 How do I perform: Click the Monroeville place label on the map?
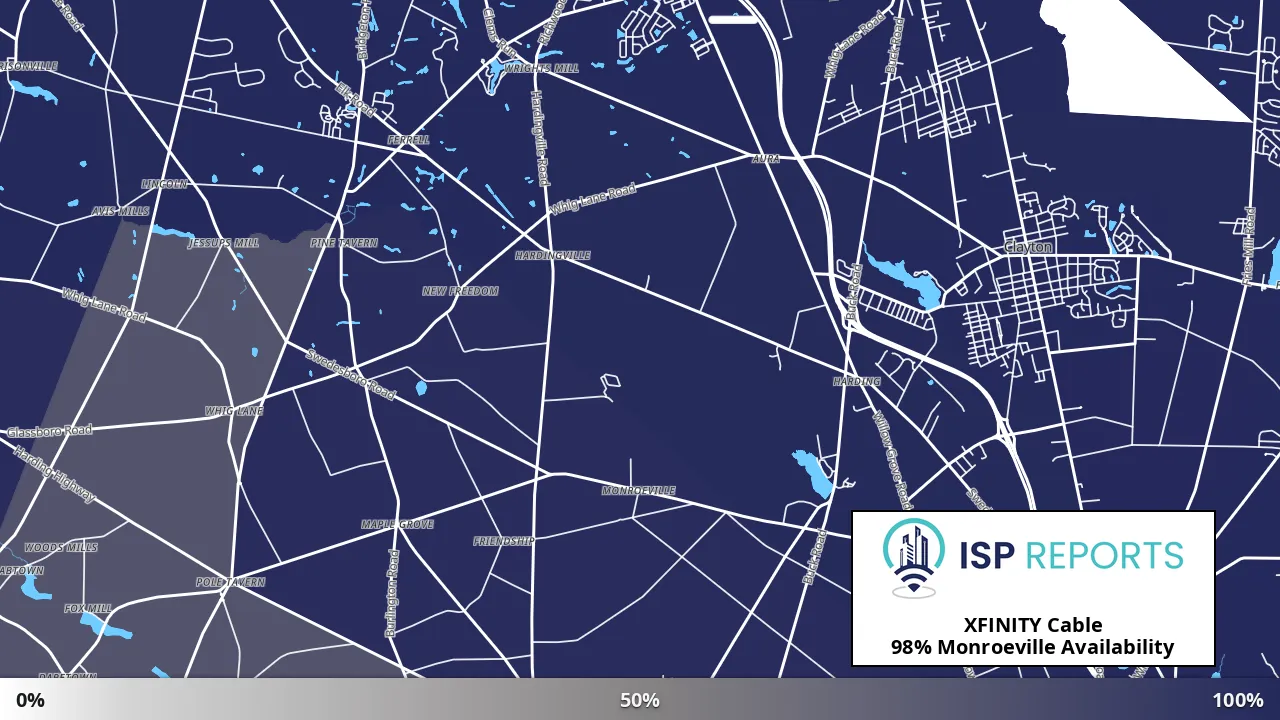[638, 491]
